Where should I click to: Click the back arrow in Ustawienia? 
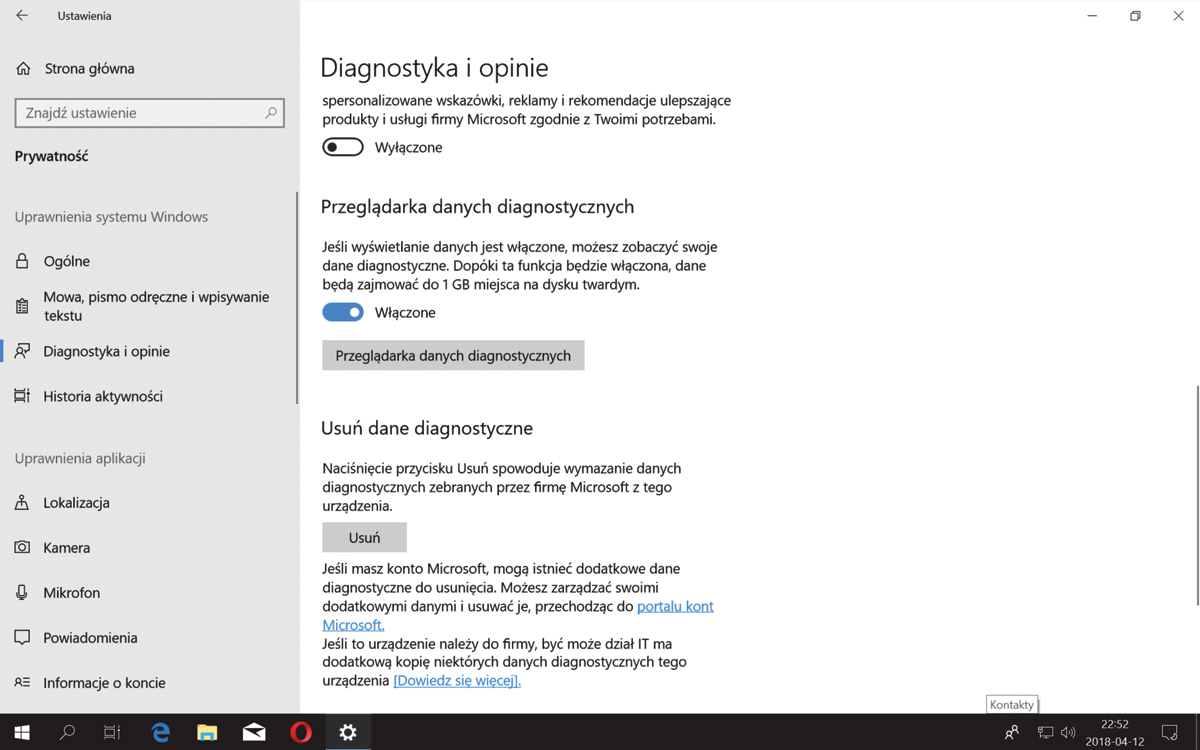[22, 16]
